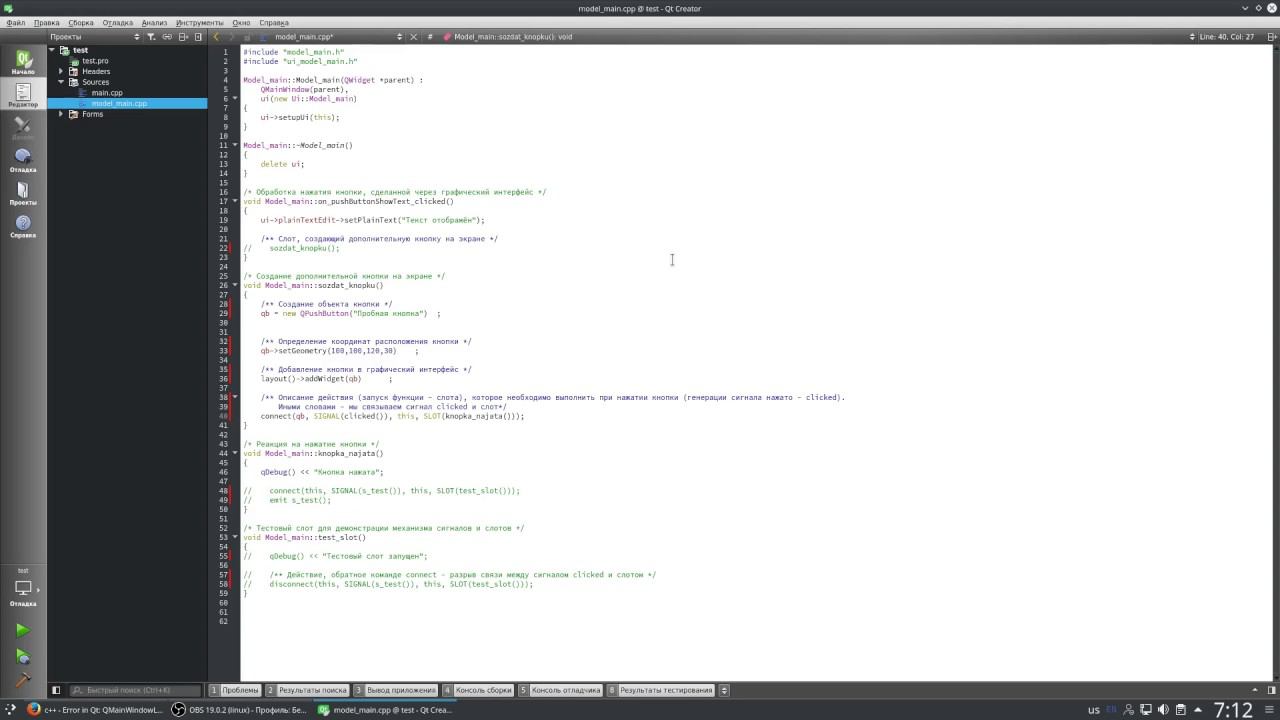
Task: Show the Вывод приложения pane
Action: pos(396,690)
